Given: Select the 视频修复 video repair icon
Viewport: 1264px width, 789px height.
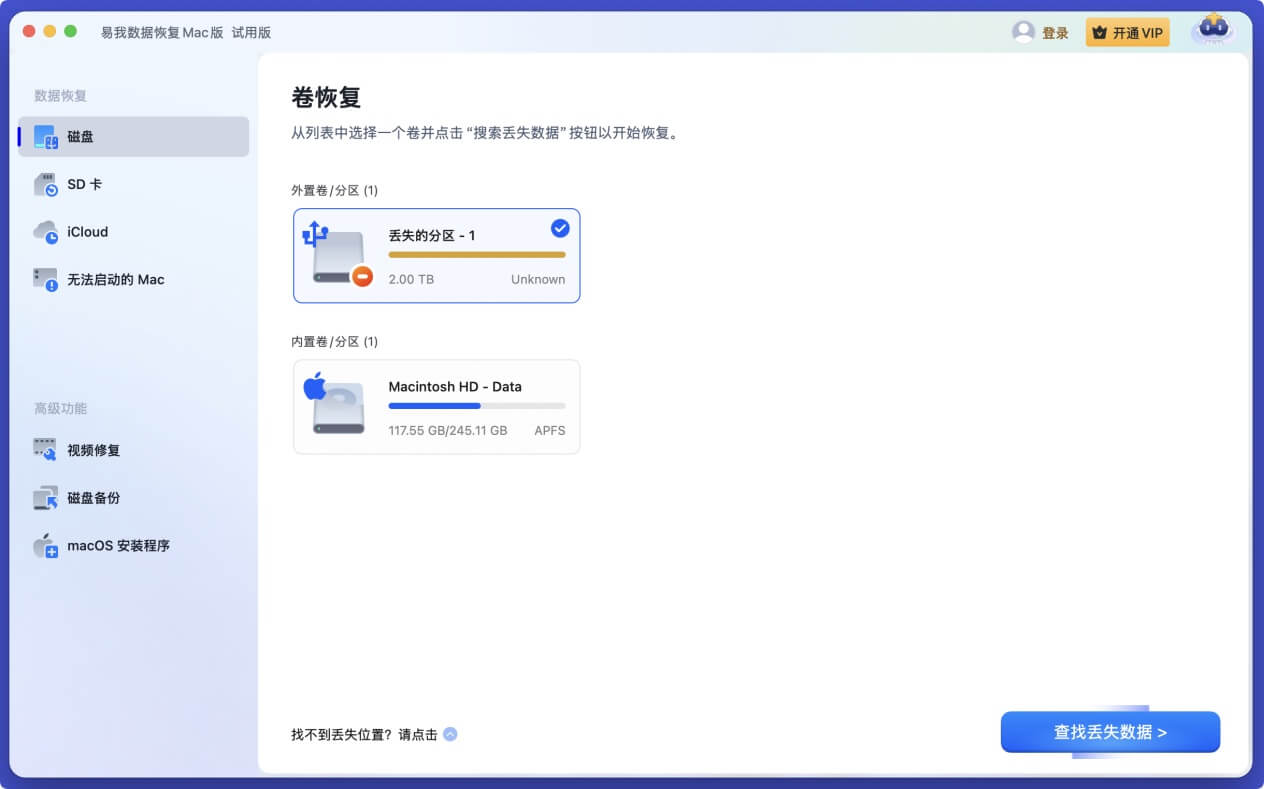Looking at the screenshot, I should pos(44,450).
